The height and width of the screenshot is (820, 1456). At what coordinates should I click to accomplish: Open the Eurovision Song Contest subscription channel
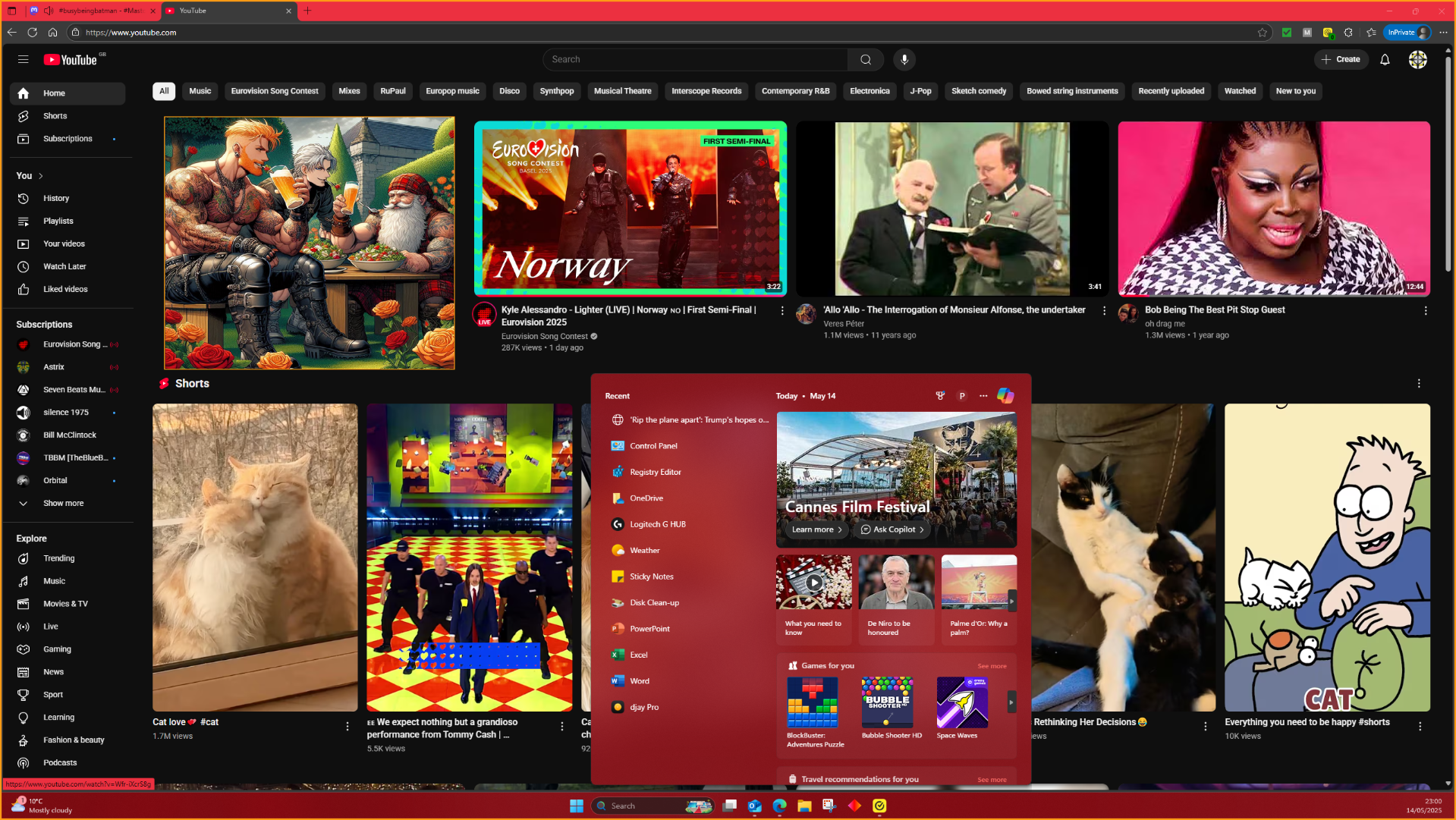pos(68,344)
